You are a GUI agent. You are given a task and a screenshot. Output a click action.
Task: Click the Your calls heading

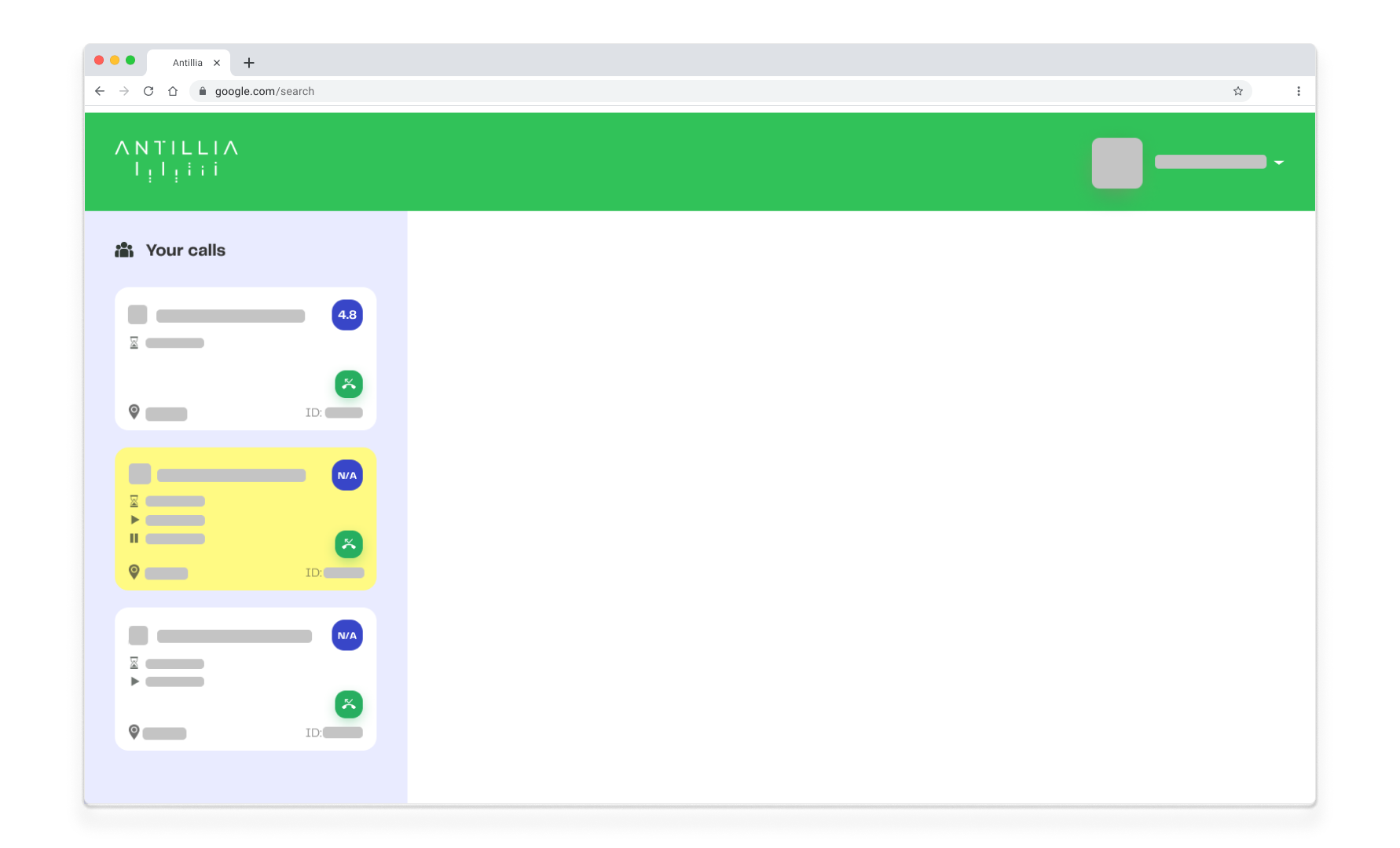click(185, 250)
